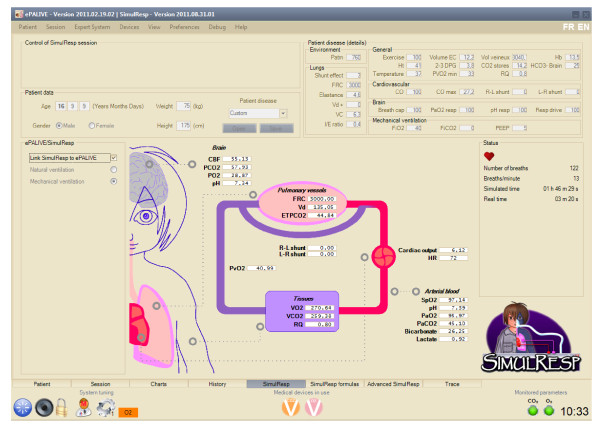Click the circle node next to Arterial blood label

(x=416, y=292)
